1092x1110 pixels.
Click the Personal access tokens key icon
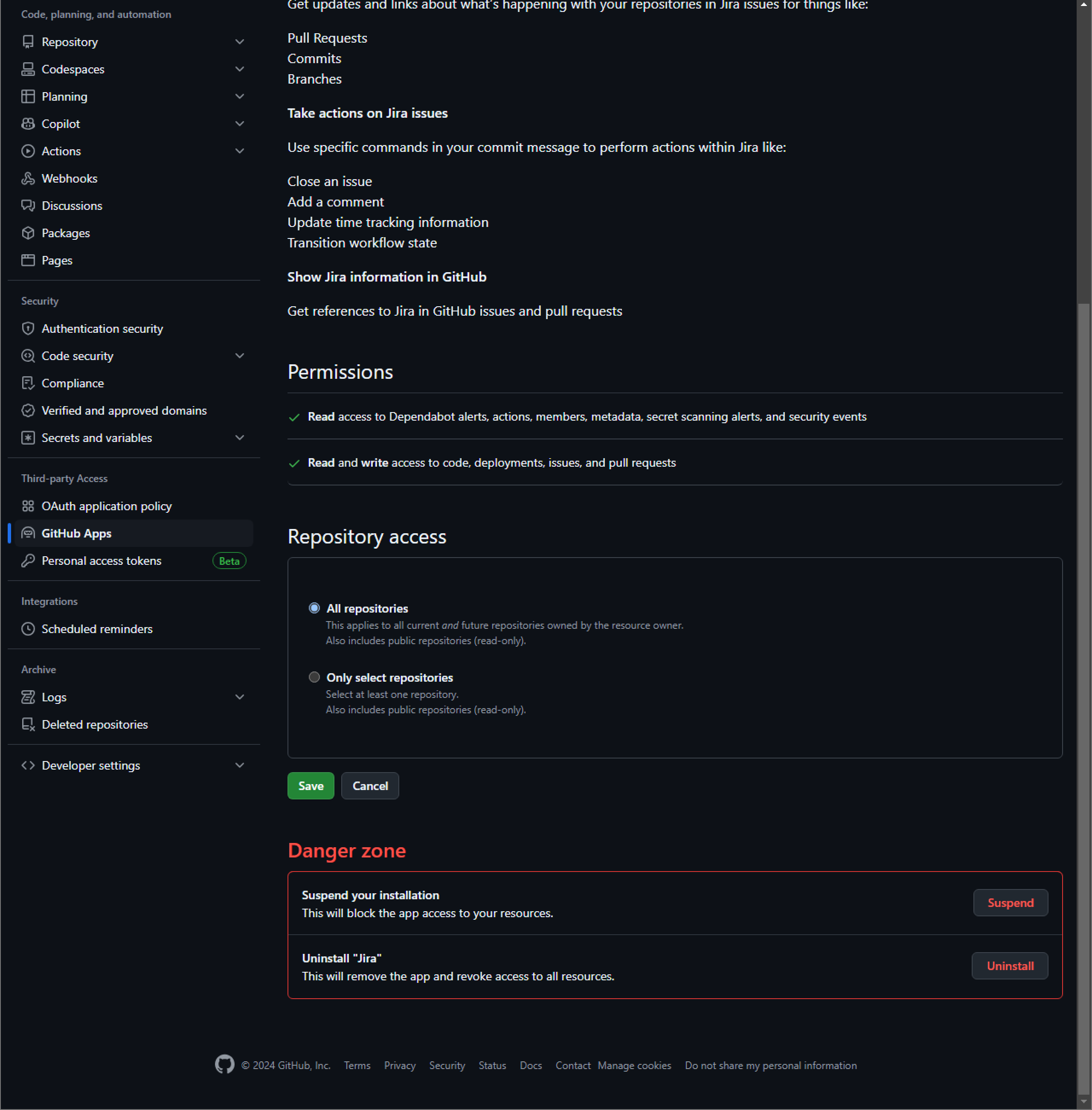click(x=28, y=561)
